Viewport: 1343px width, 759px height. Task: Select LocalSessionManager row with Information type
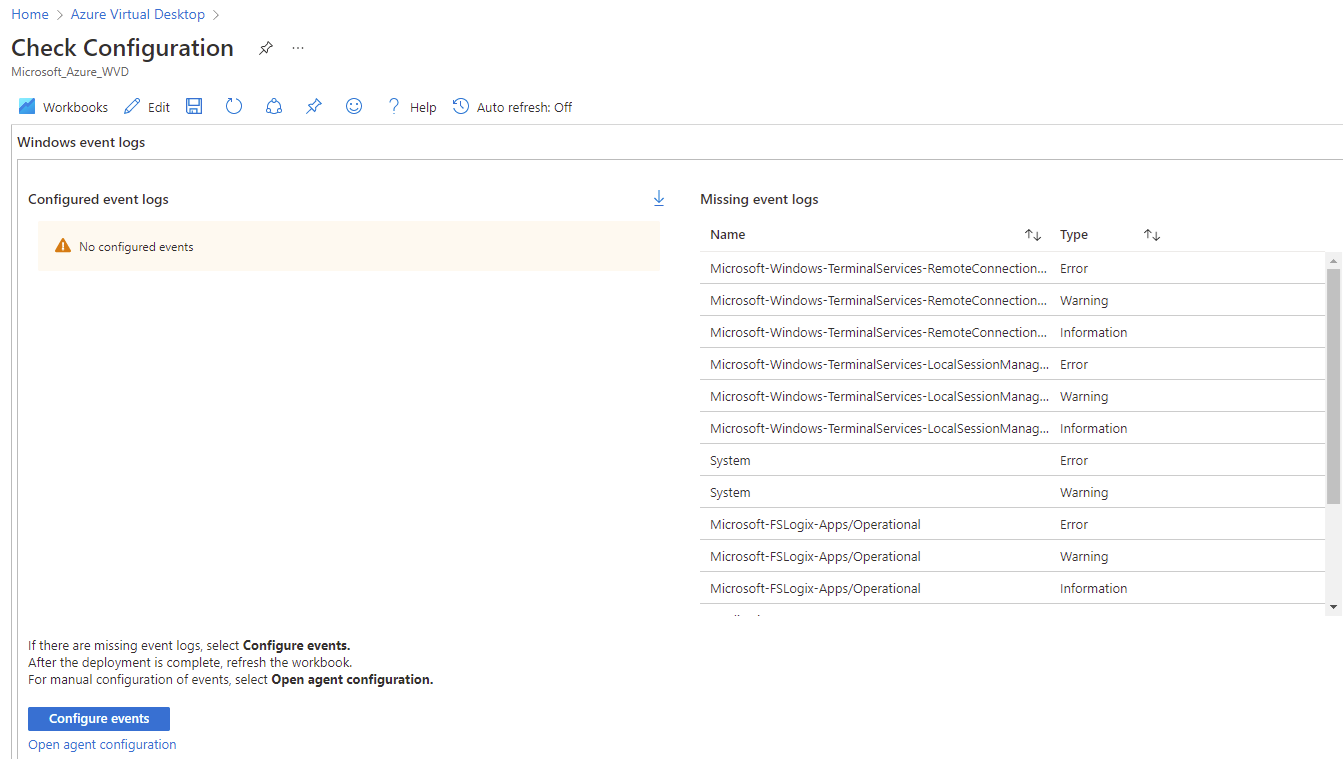click(x=1013, y=428)
